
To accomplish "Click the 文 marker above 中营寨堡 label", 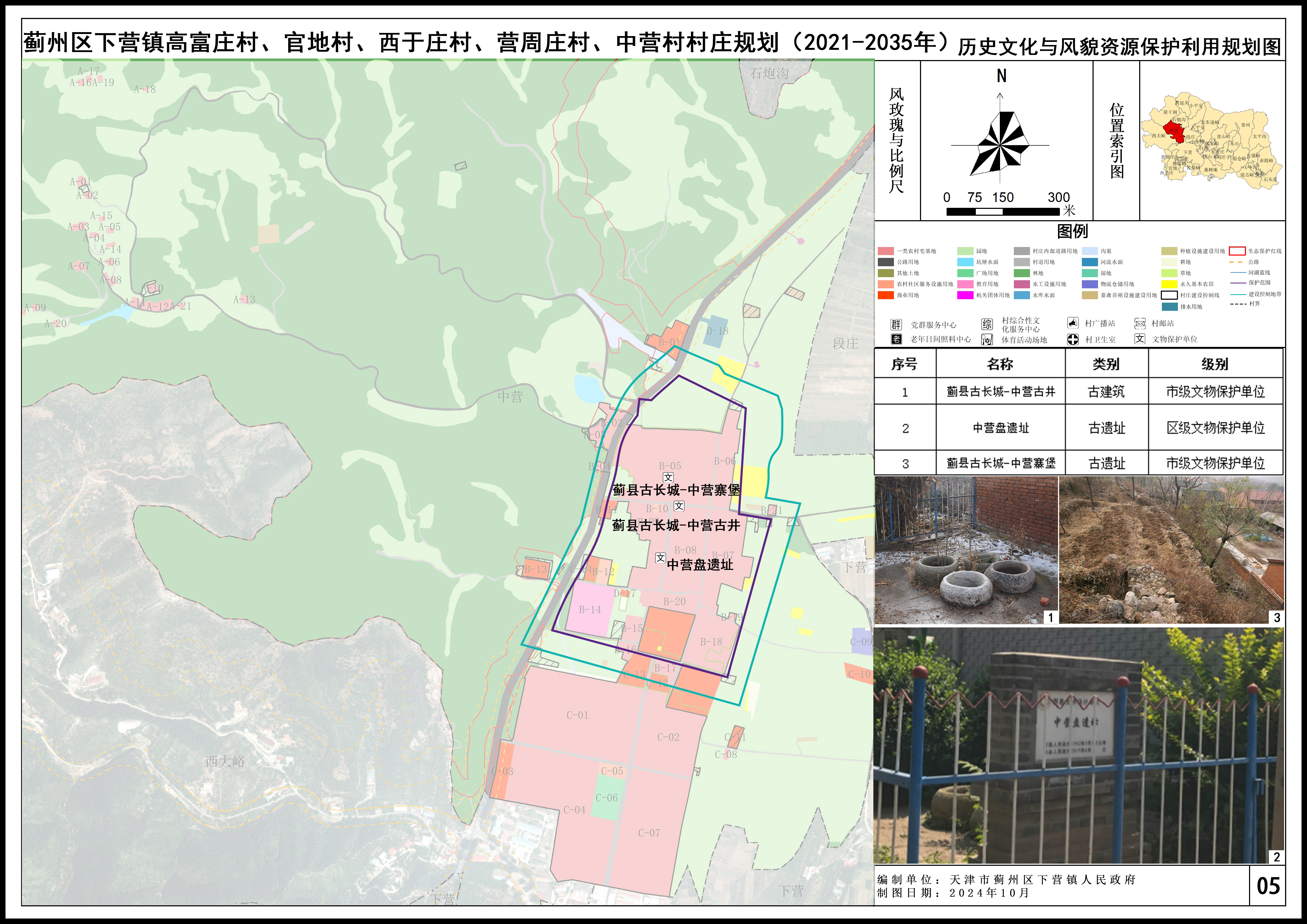I will [668, 477].
